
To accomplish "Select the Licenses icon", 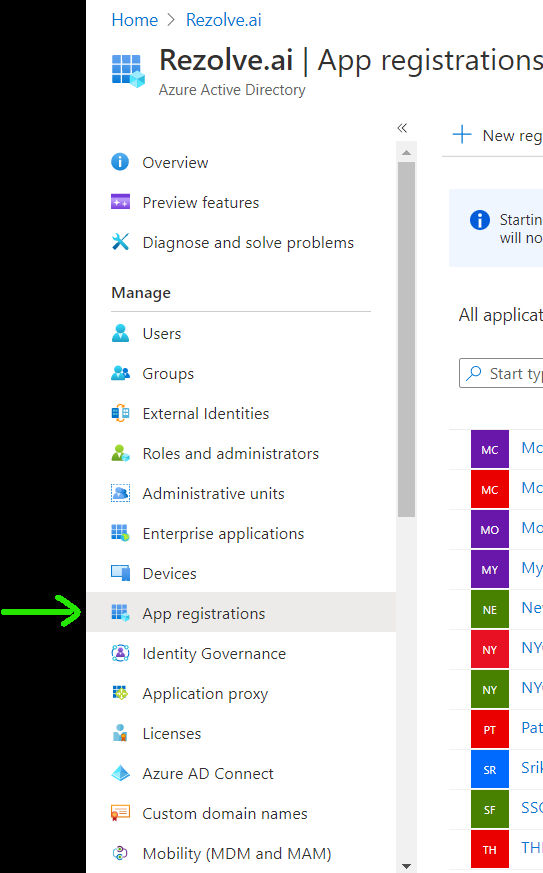I will (x=120, y=733).
